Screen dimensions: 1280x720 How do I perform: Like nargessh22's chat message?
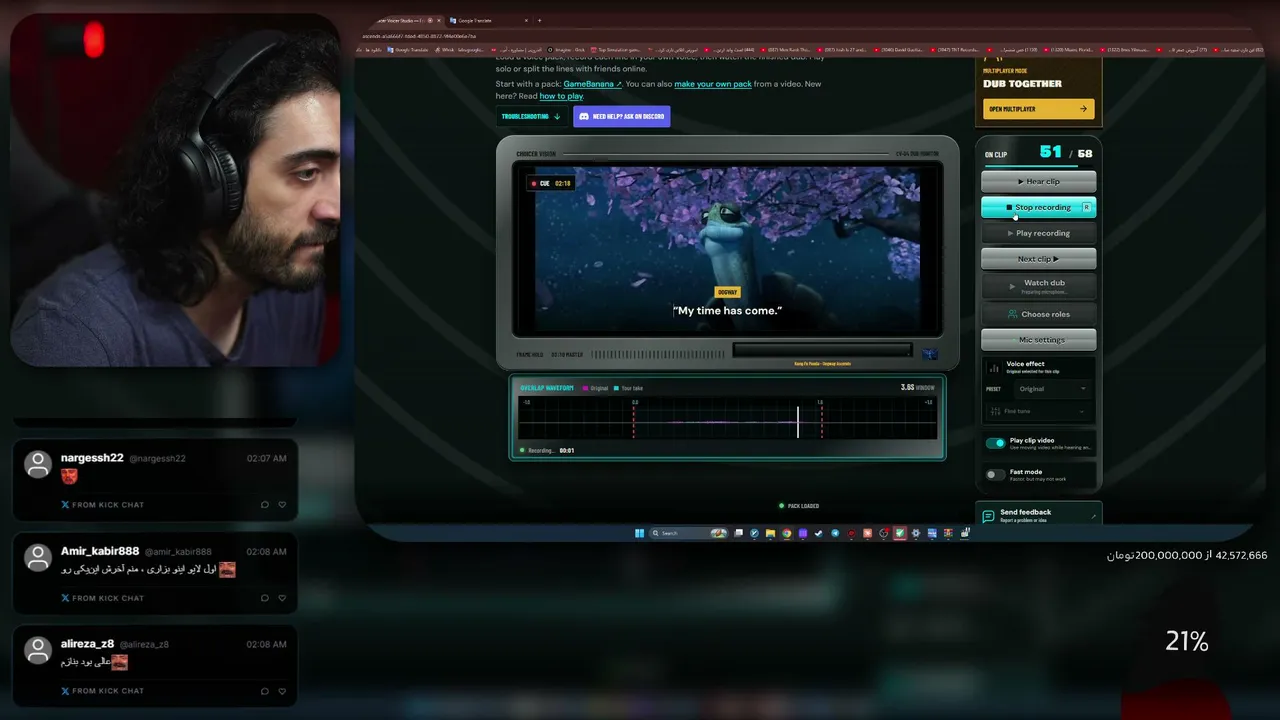click(282, 505)
